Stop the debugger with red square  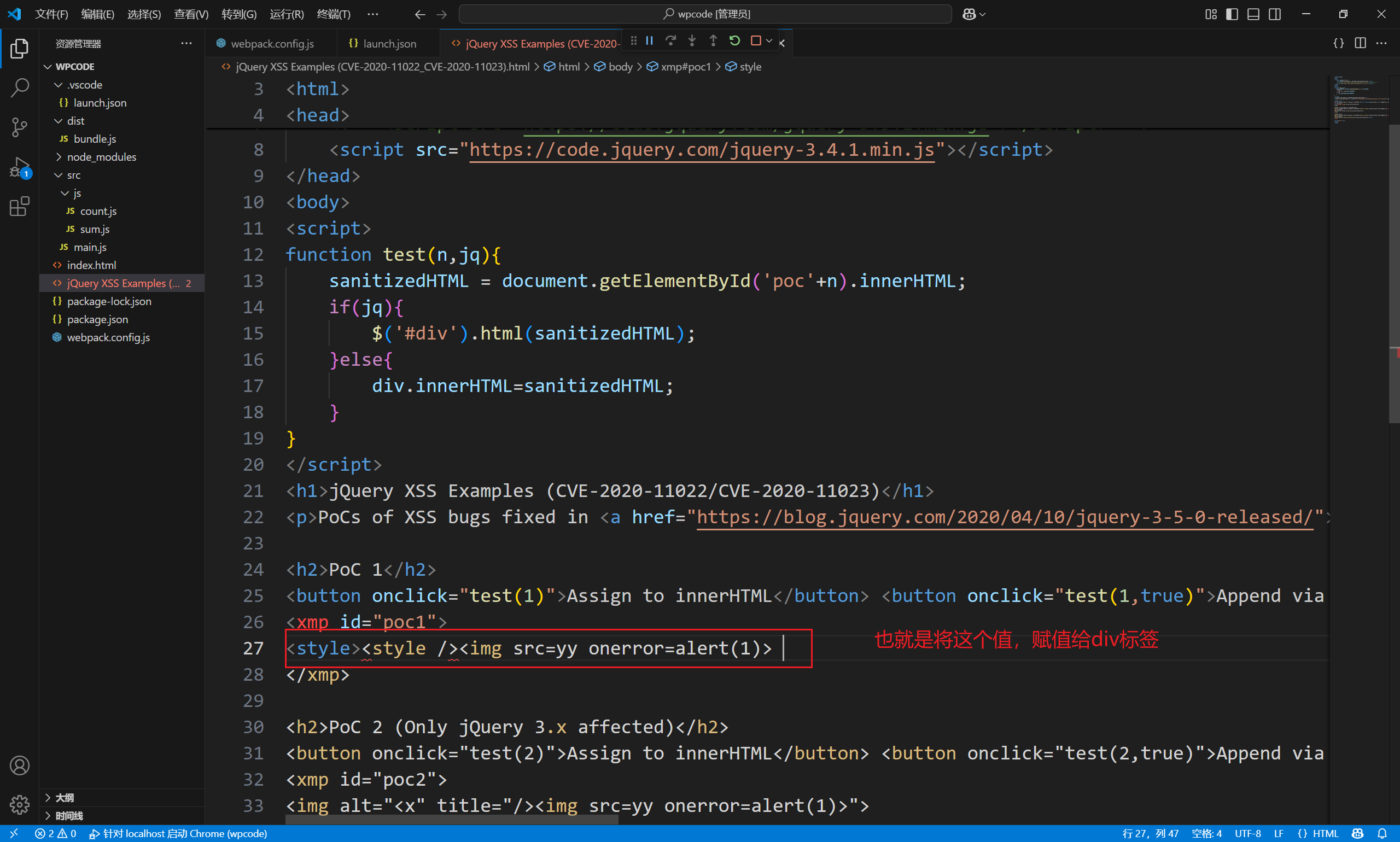755,41
